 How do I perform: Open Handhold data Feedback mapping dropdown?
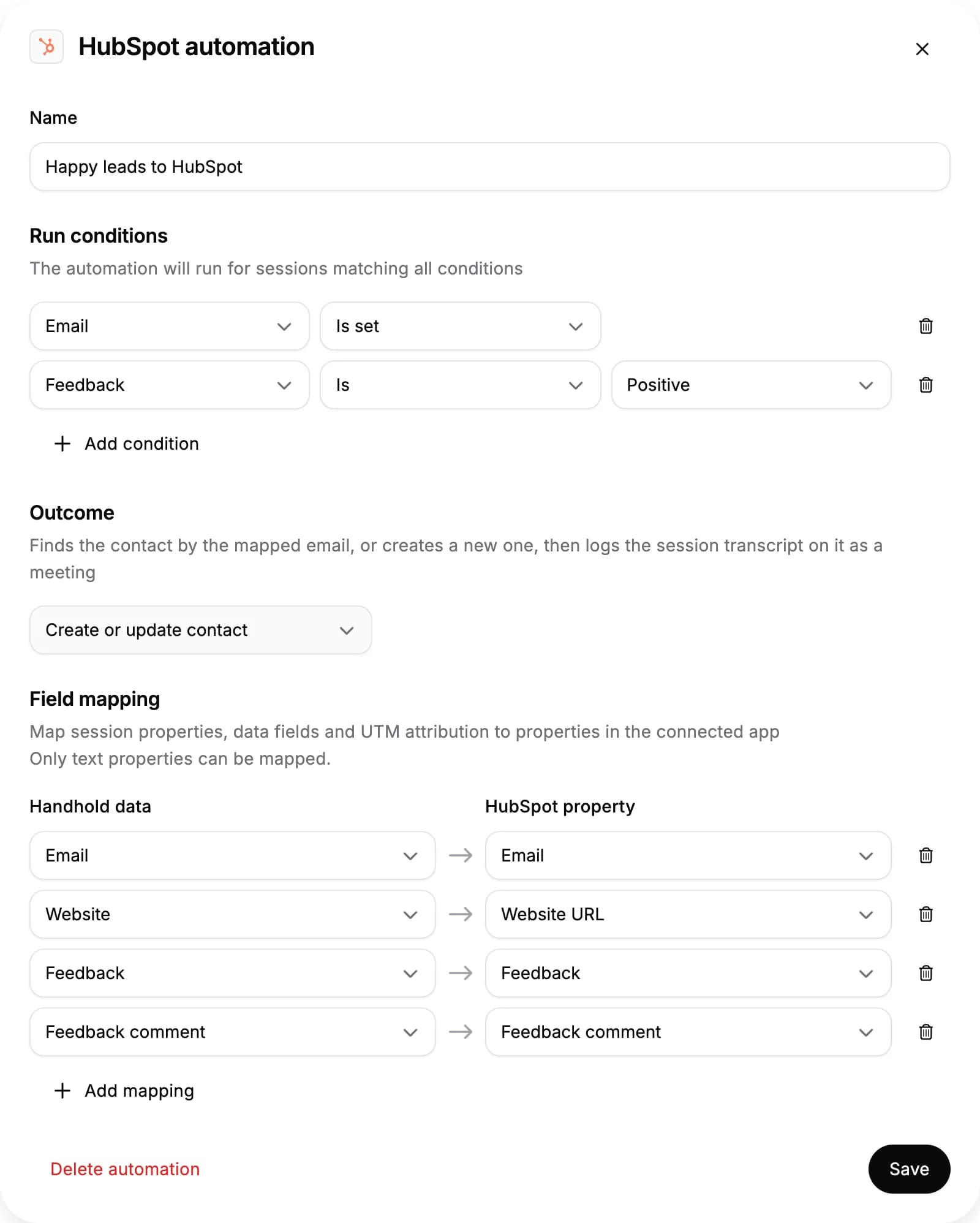point(233,973)
